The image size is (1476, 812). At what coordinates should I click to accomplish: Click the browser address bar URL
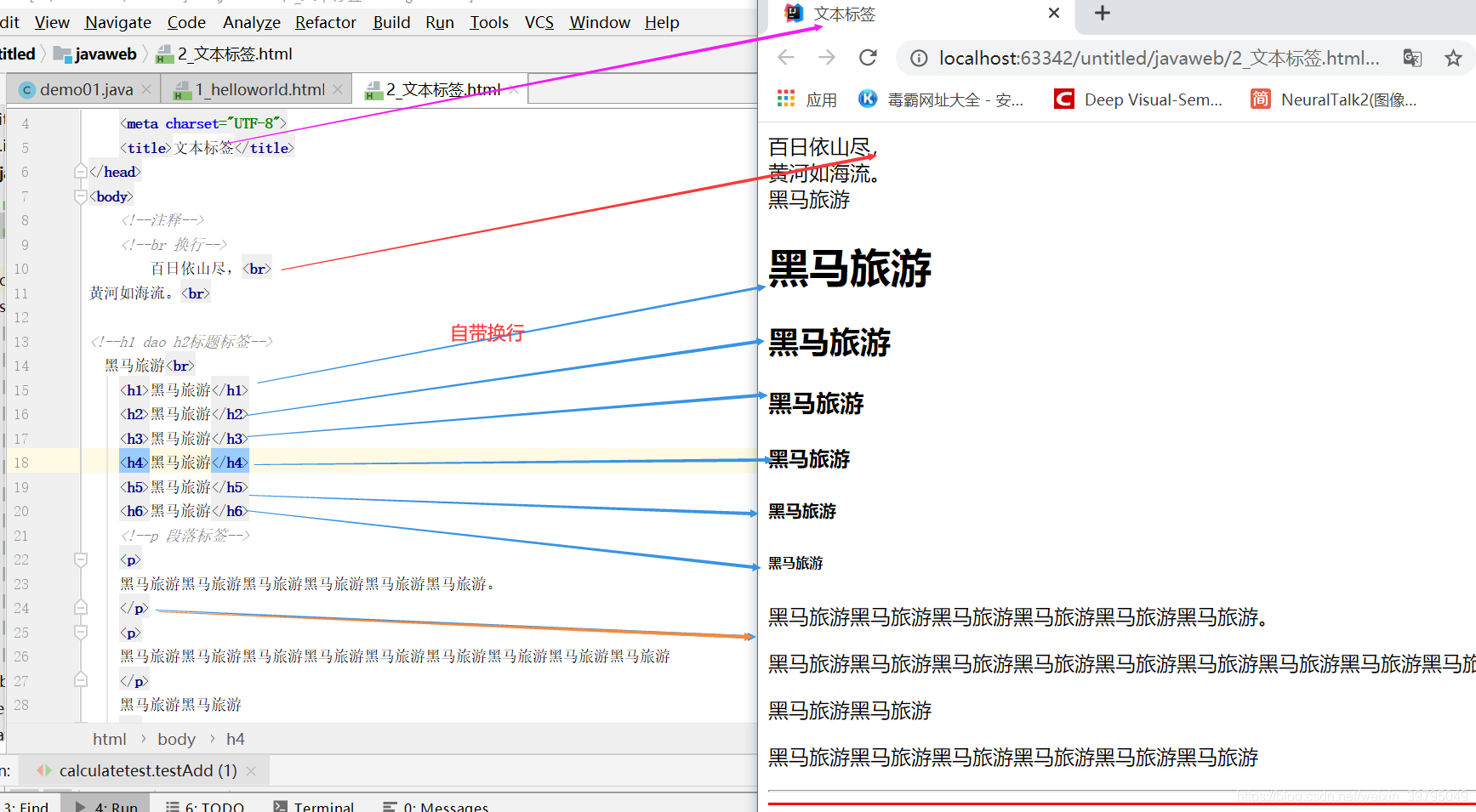click(x=1159, y=58)
